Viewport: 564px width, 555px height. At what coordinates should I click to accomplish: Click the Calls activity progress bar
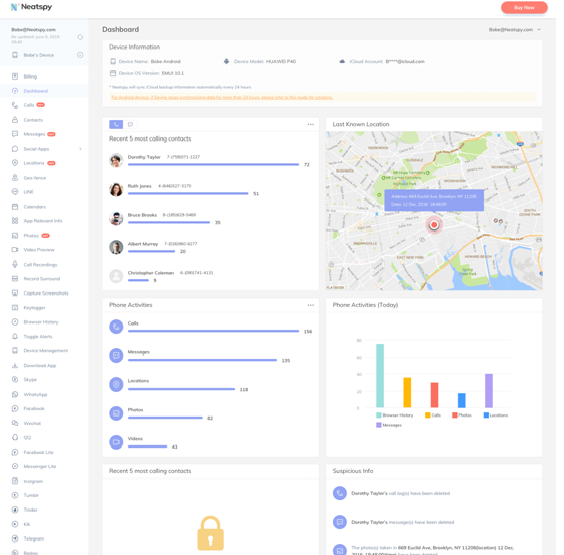click(x=213, y=331)
